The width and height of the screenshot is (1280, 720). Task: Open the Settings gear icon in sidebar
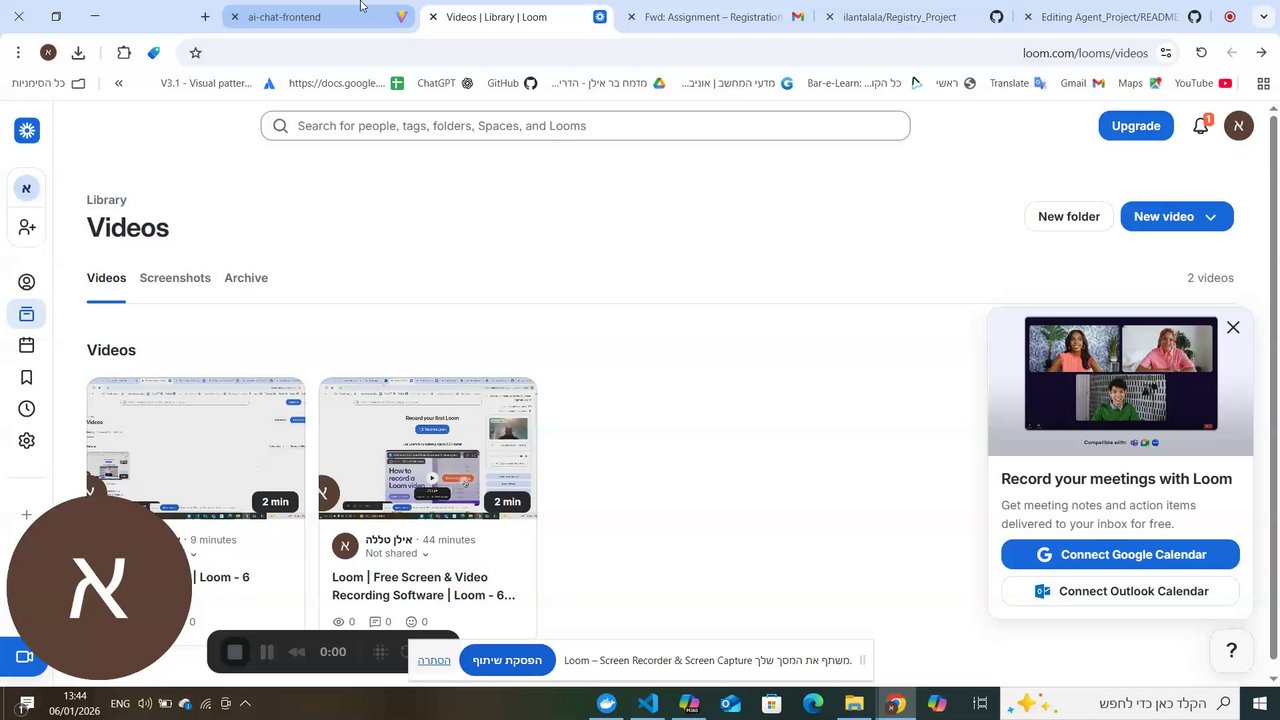point(27,440)
